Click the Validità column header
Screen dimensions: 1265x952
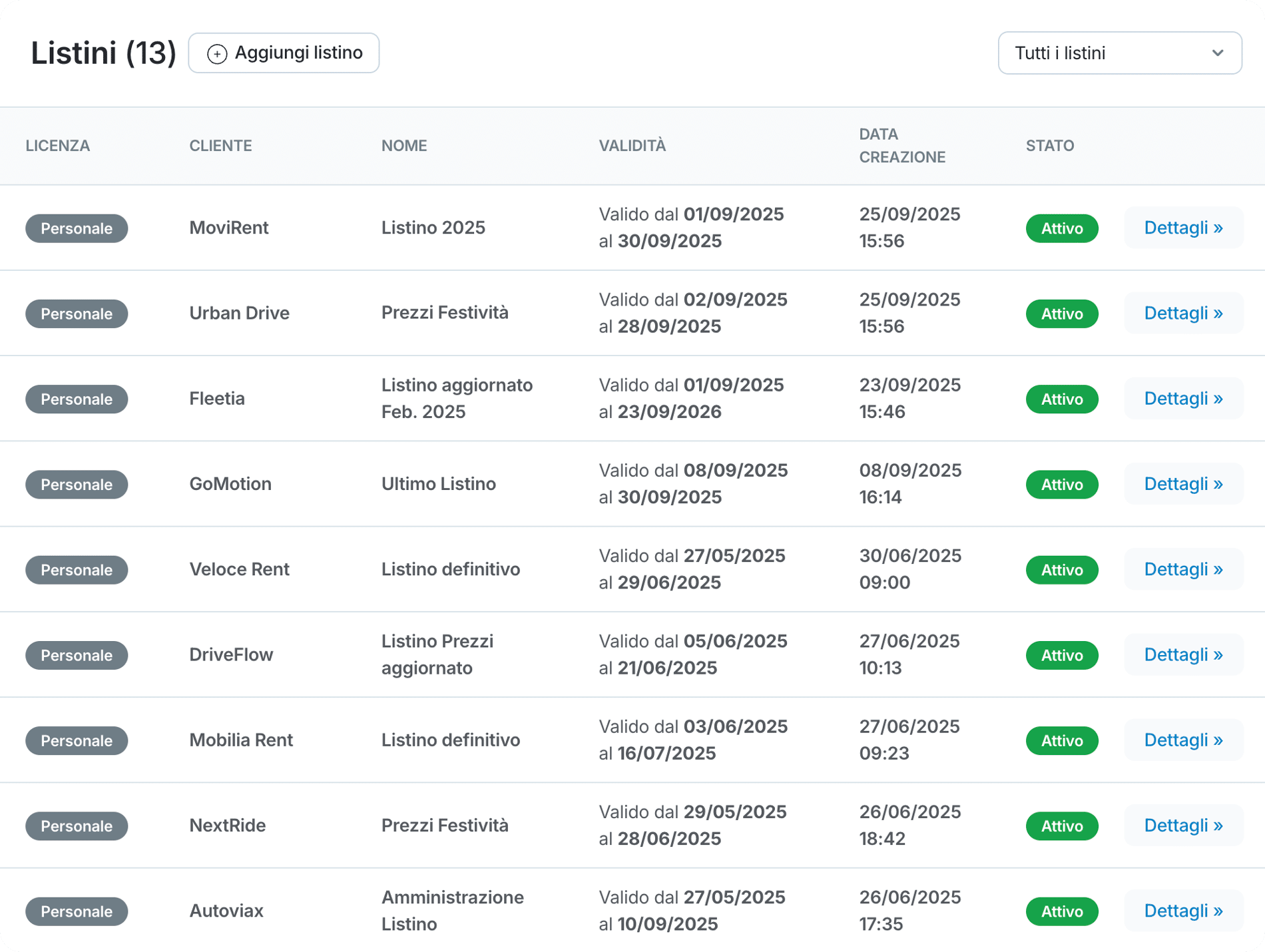coord(632,146)
